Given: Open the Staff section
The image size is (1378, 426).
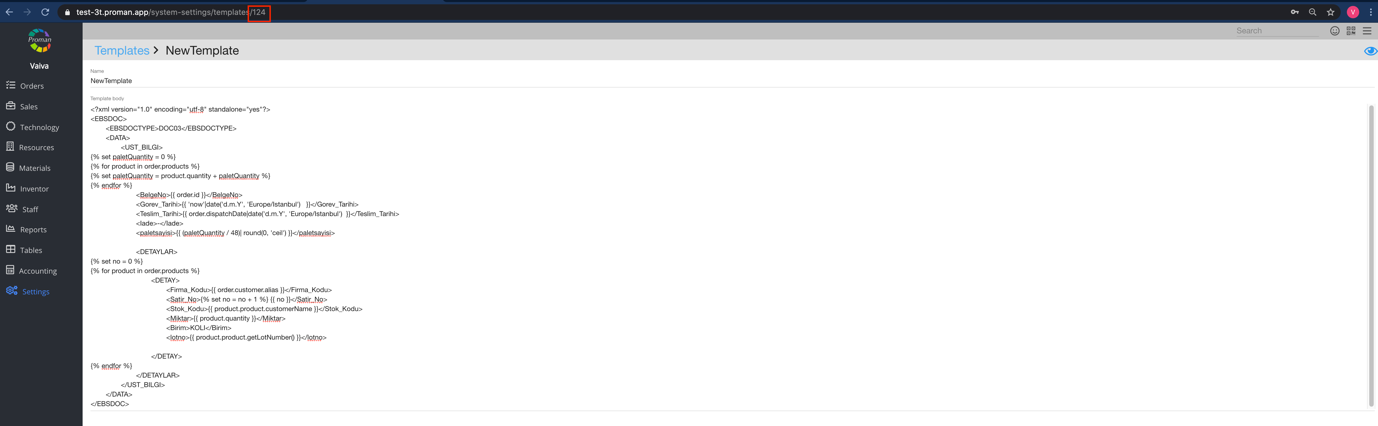Looking at the screenshot, I should coord(30,209).
